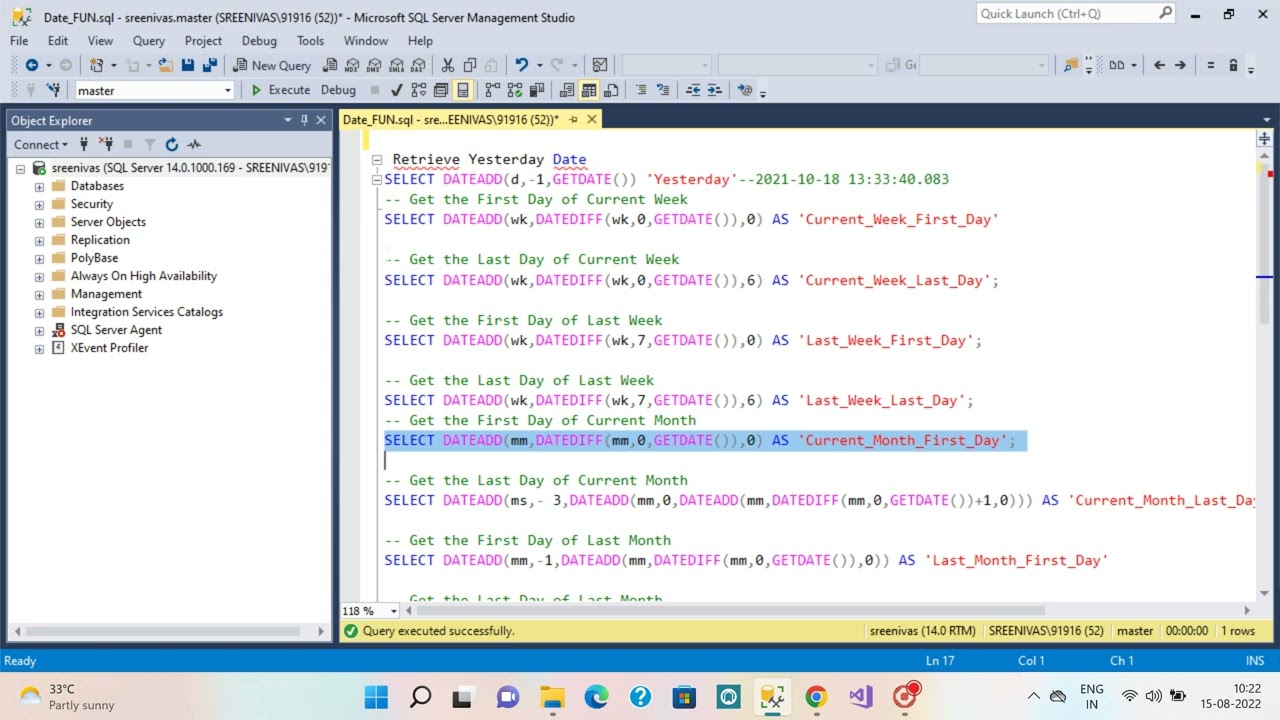Screen dimensions: 1280x720
Task: Click the New Query button
Action: (272, 65)
